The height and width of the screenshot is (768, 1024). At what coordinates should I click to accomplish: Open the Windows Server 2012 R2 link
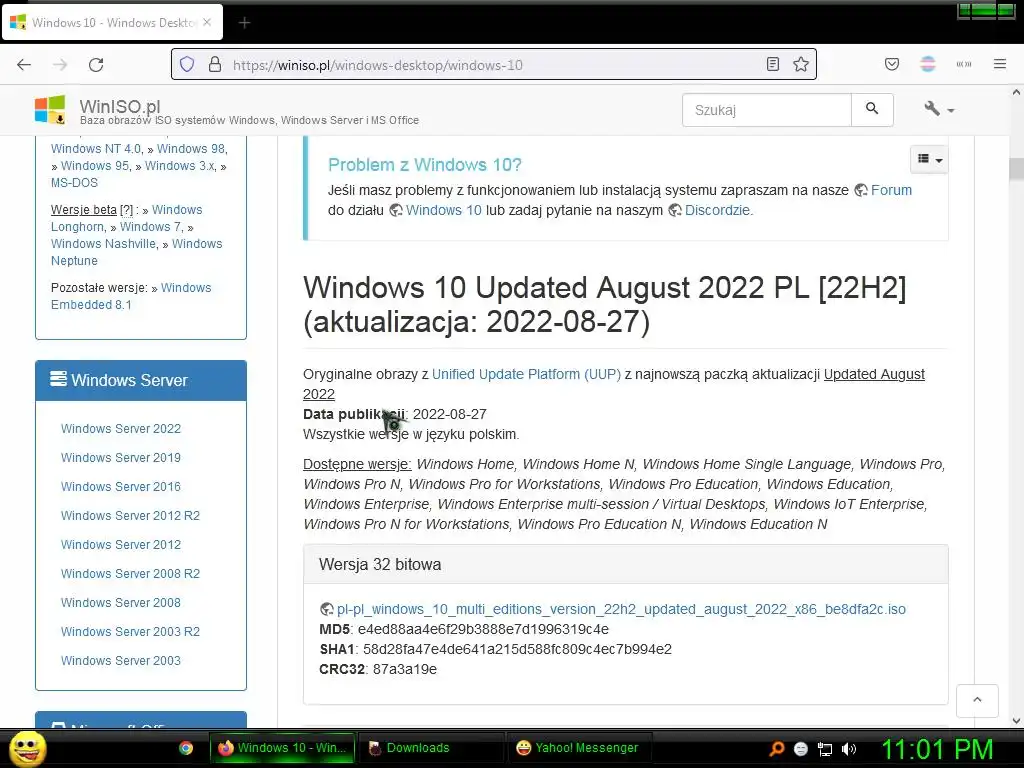pos(130,516)
